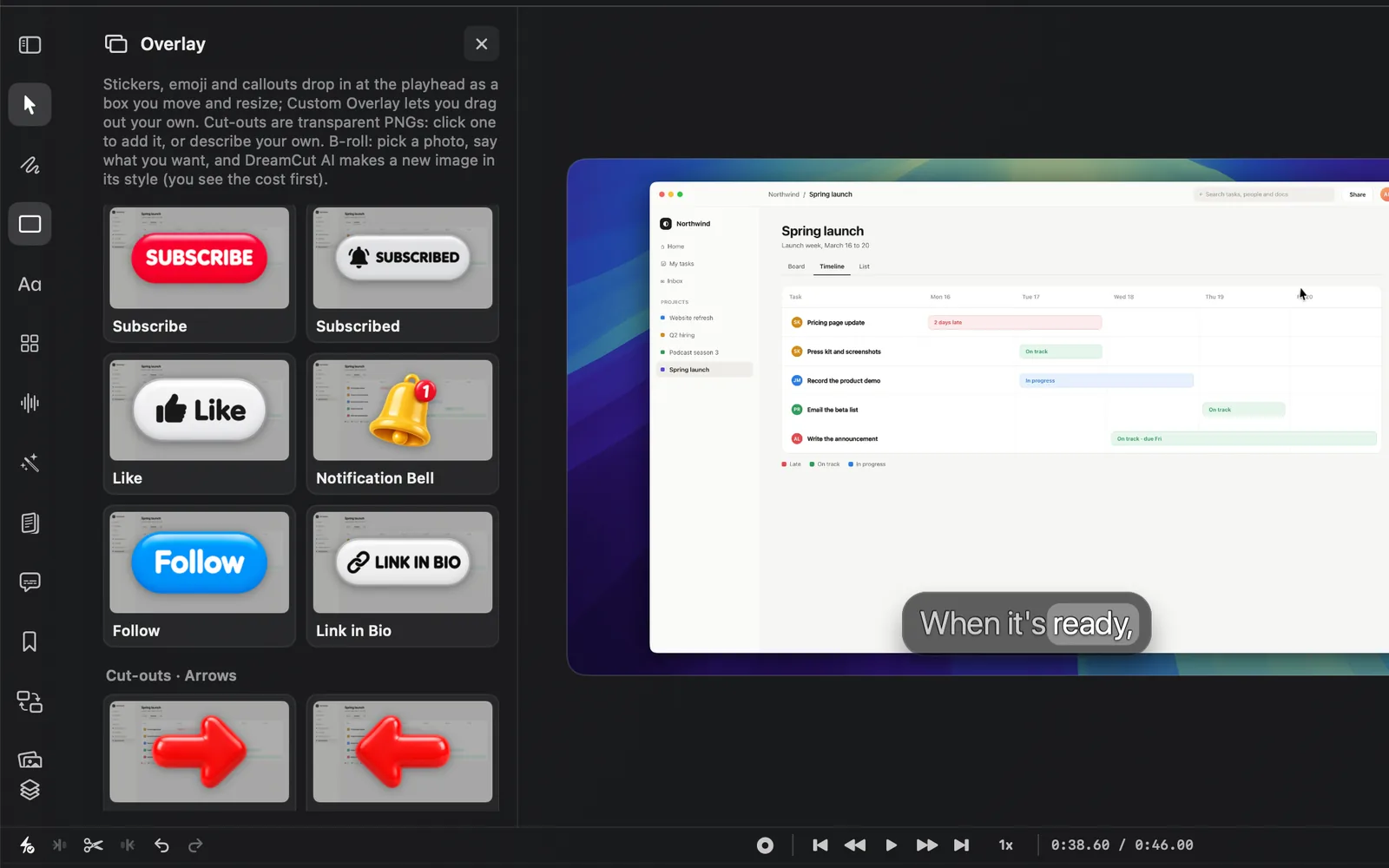Open the magic wand effects tool
Screen dimensions: 1389x868
point(30,463)
